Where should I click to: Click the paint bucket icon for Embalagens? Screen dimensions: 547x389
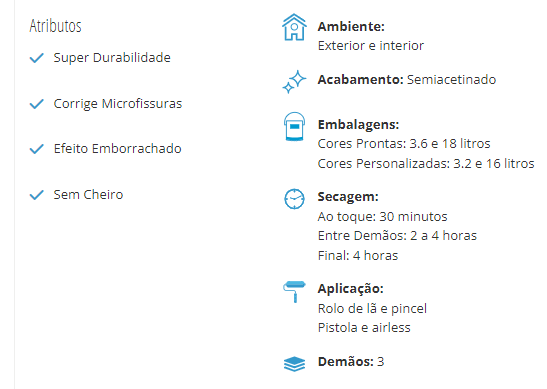(294, 126)
